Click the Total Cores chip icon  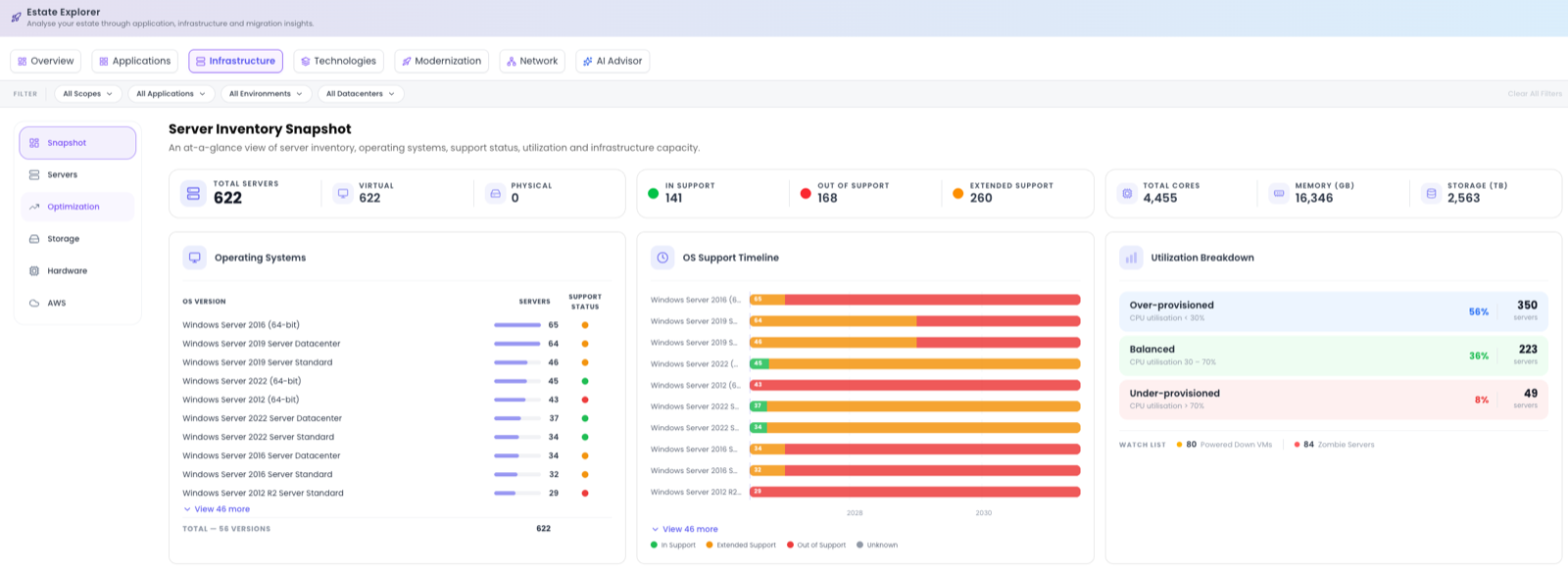pos(1127,194)
